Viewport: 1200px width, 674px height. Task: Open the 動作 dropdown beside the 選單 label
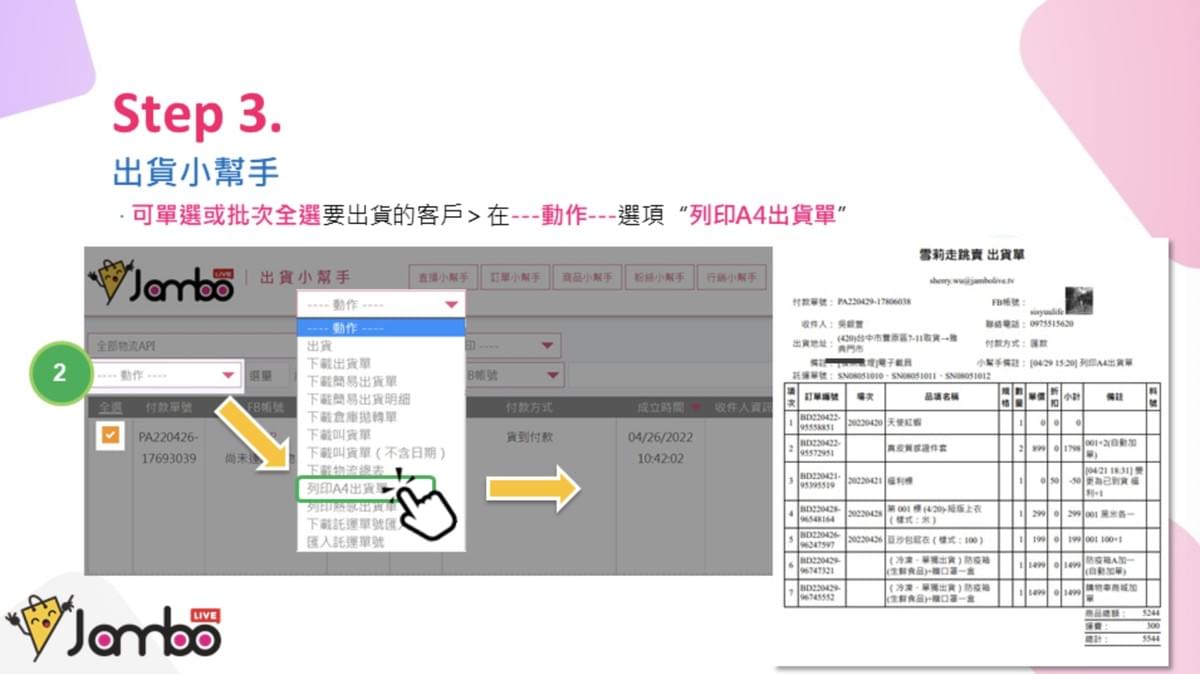point(164,375)
